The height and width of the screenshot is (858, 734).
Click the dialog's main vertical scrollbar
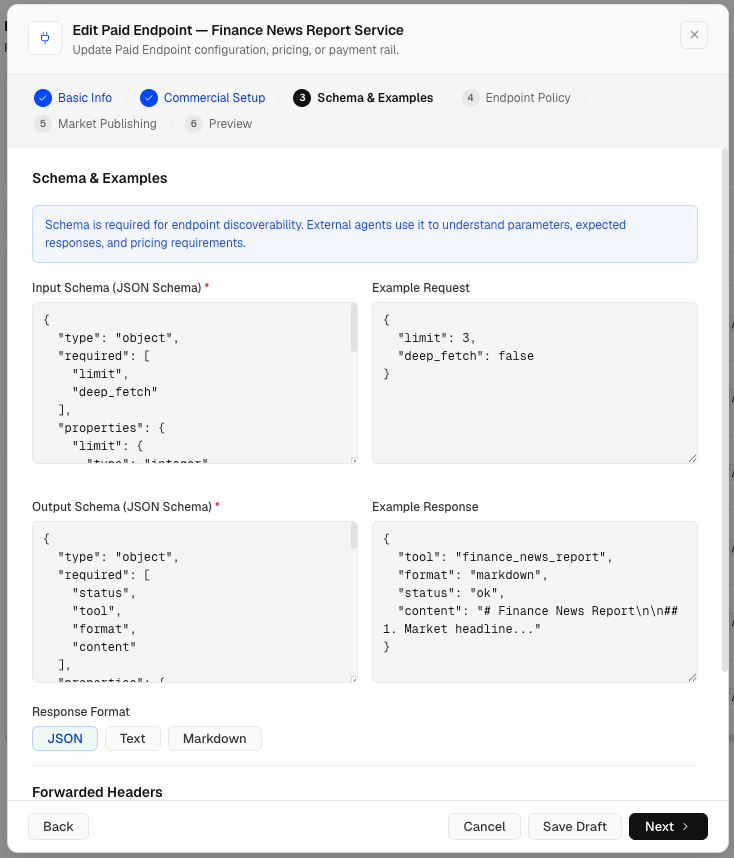click(x=725, y=410)
